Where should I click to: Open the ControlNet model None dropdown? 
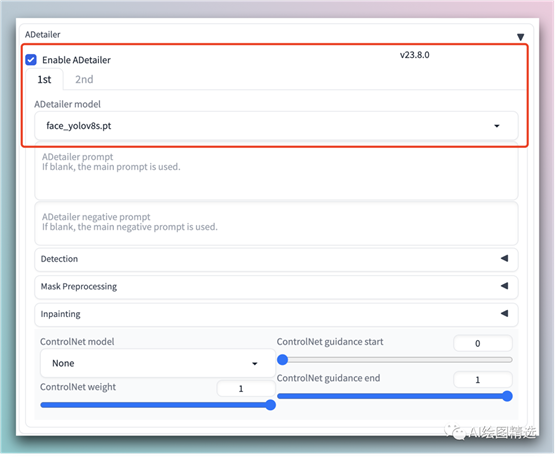158,363
